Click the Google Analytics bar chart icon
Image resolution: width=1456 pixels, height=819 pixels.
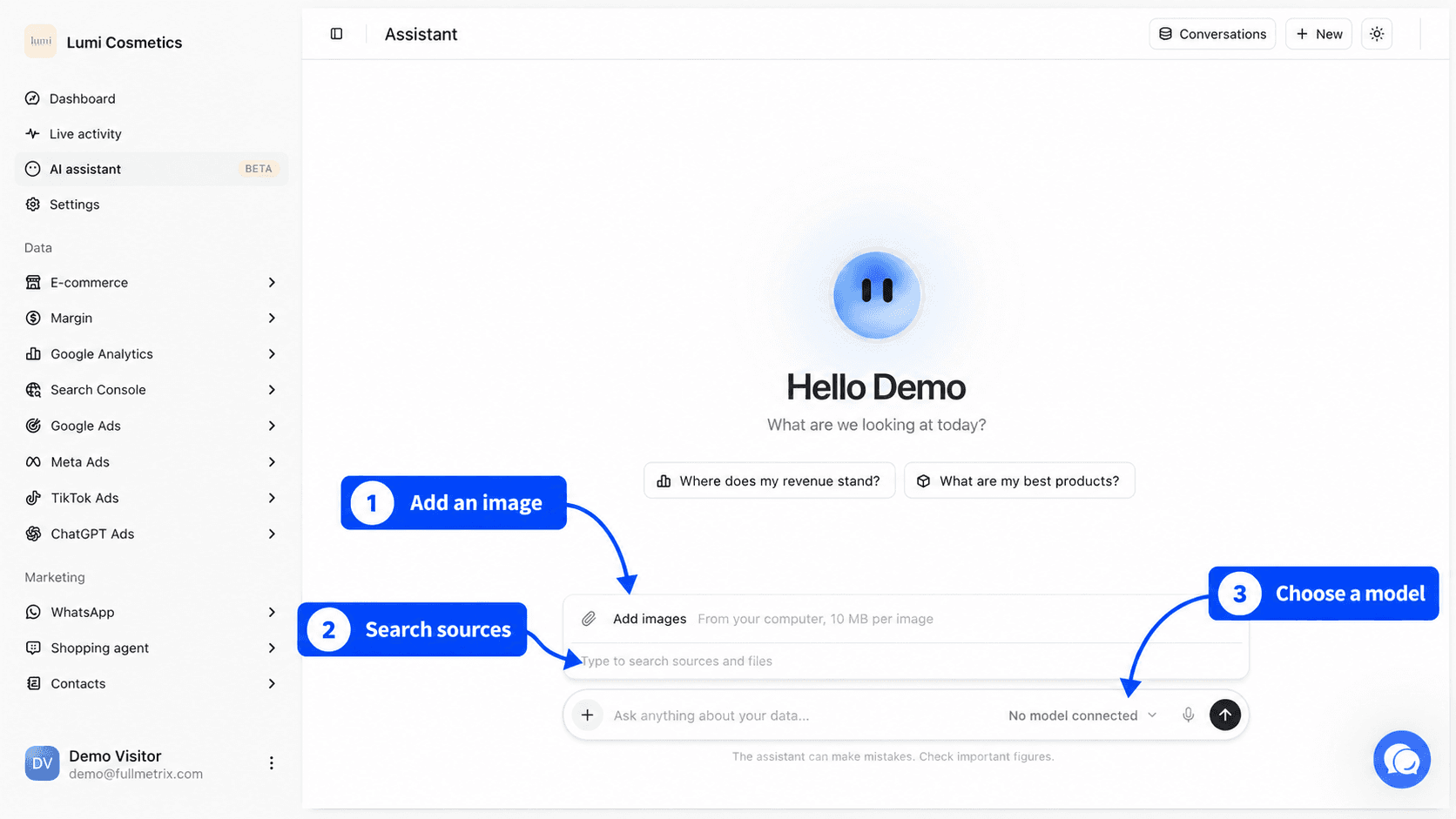(x=33, y=354)
